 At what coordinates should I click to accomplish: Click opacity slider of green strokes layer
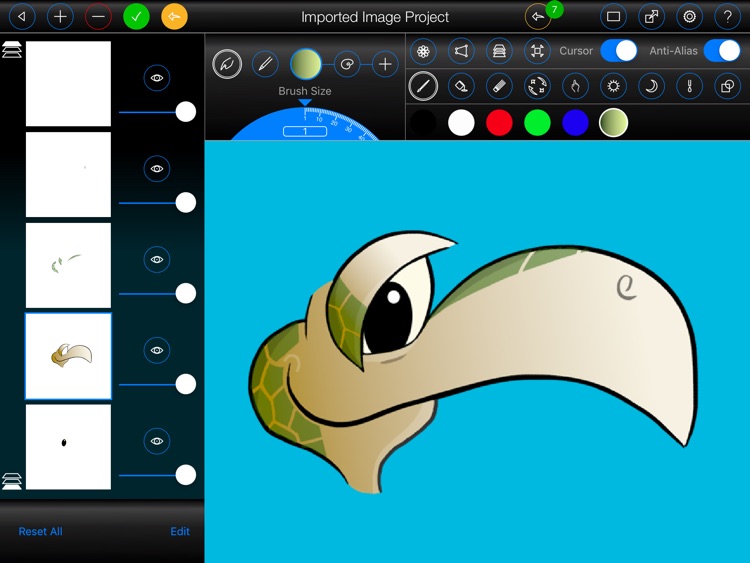click(x=157, y=294)
